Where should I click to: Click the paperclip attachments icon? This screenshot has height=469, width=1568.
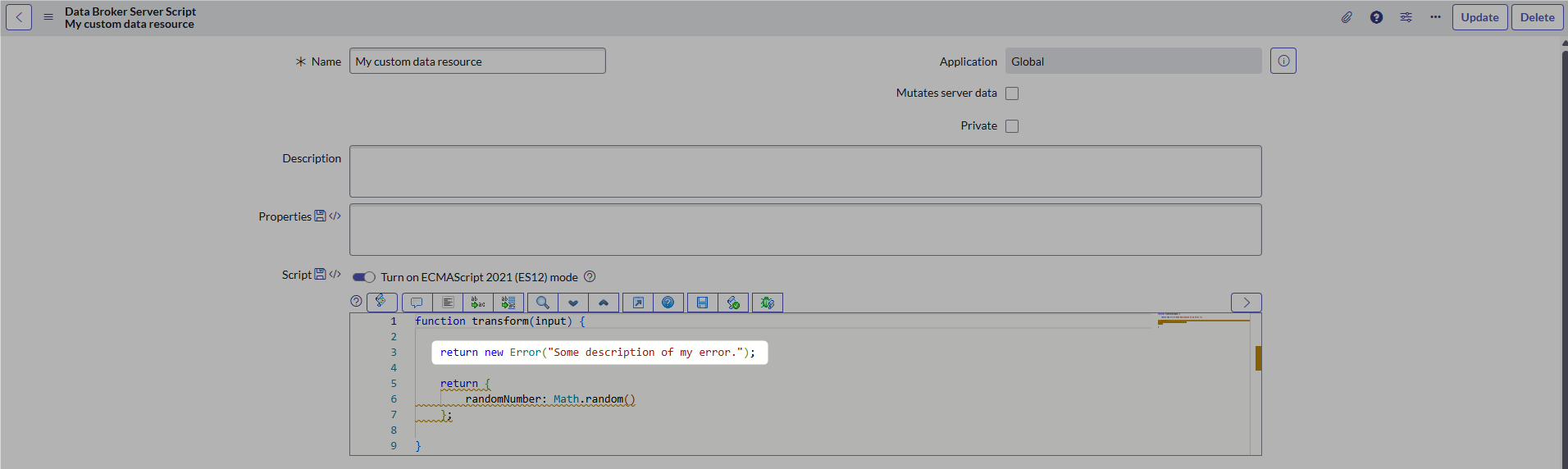tap(1347, 17)
